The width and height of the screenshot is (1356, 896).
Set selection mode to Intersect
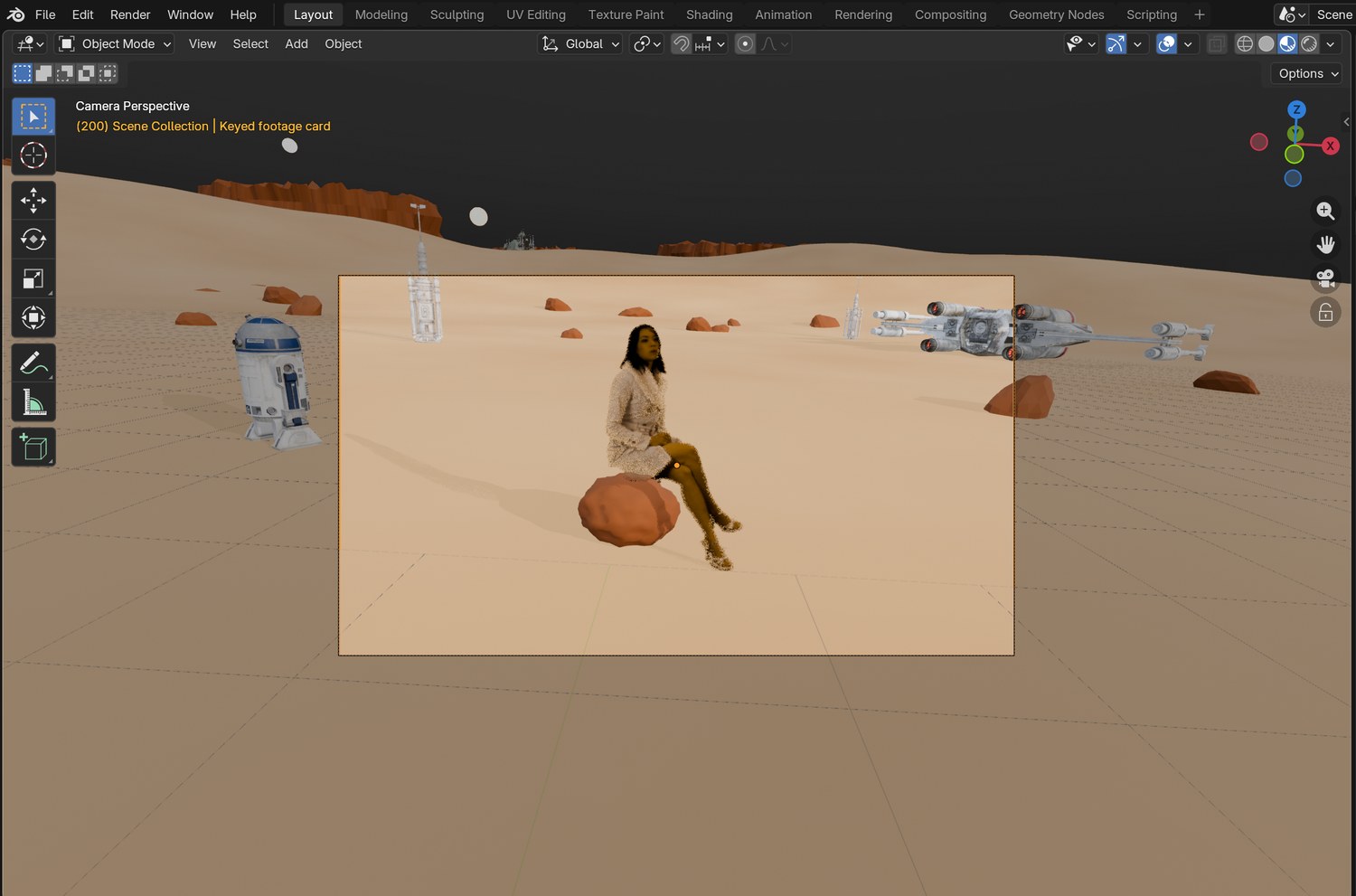(108, 73)
